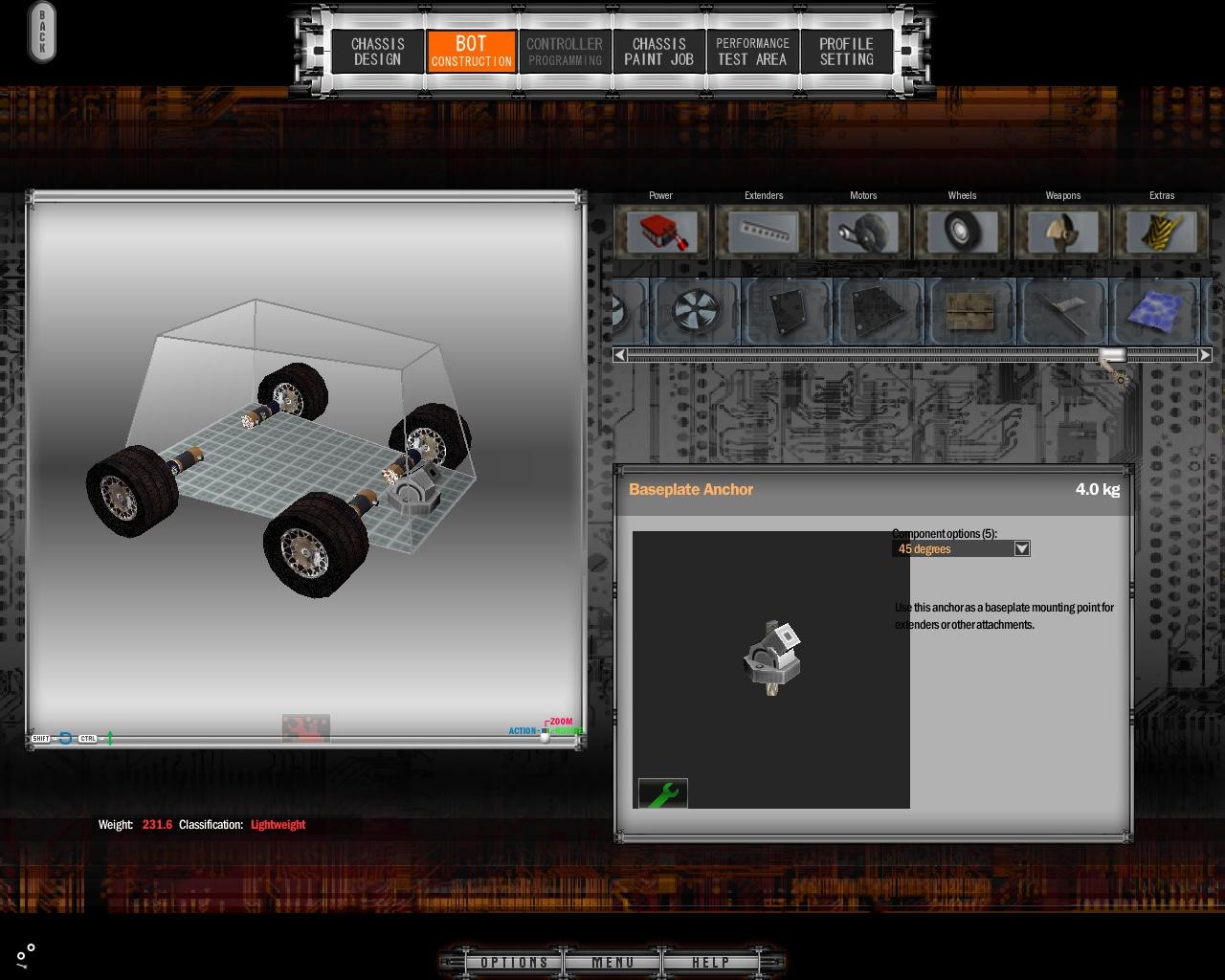
Task: Open the Help button at bottom
Action: [x=710, y=962]
